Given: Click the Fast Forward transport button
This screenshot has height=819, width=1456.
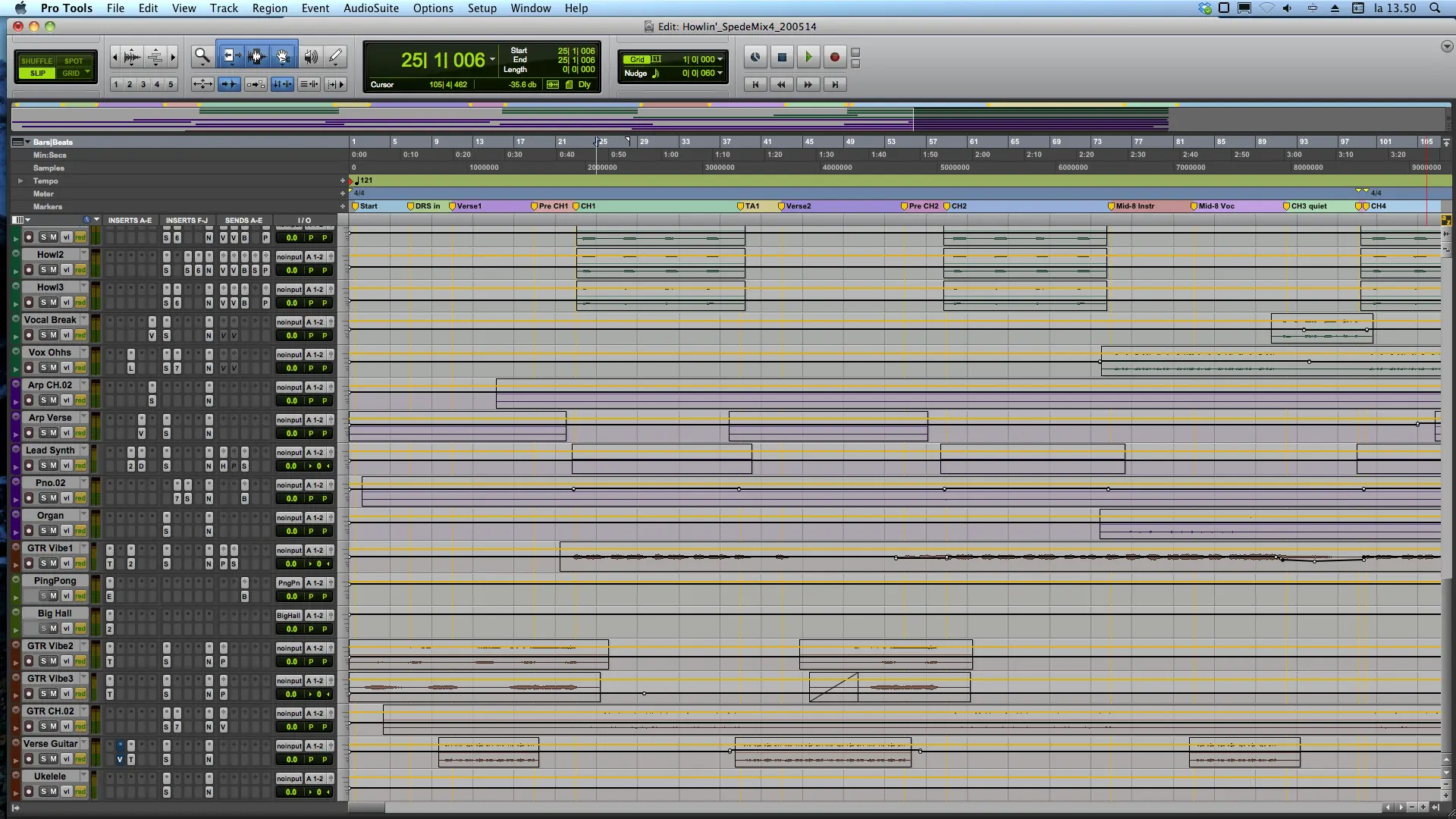Looking at the screenshot, I should pos(808,84).
